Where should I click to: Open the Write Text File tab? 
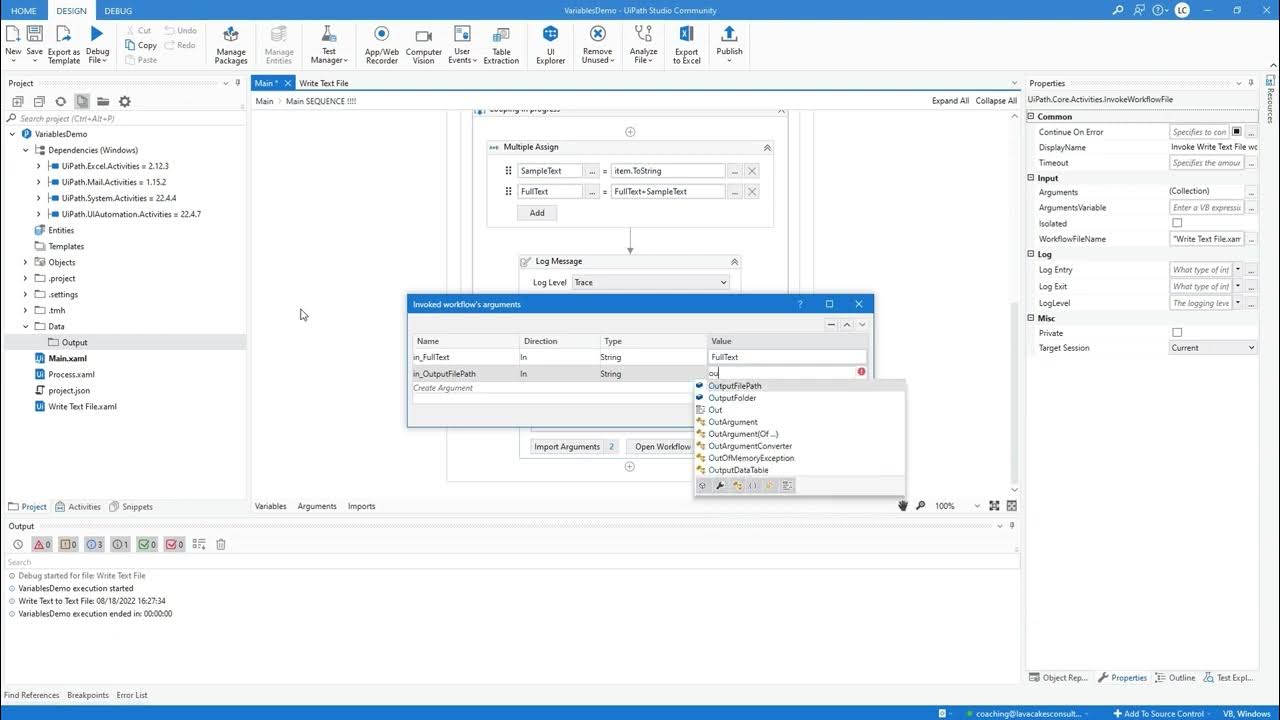click(324, 83)
